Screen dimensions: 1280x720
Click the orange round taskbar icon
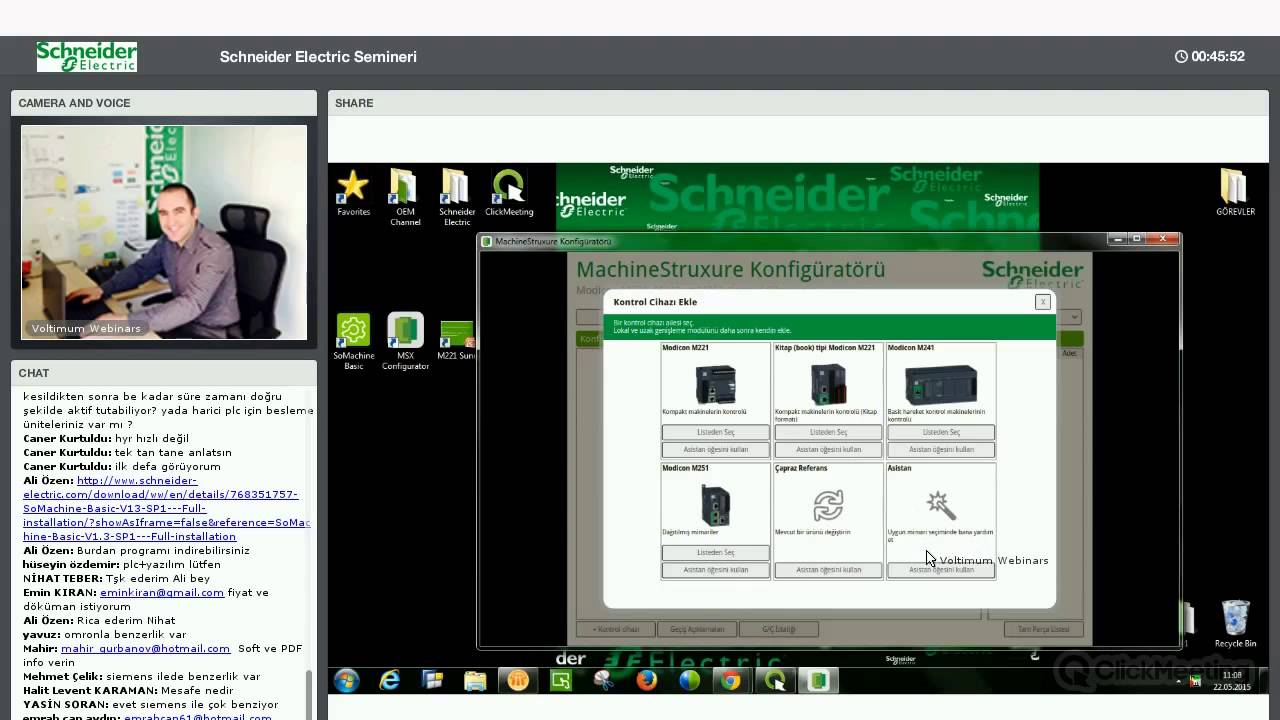coord(518,681)
